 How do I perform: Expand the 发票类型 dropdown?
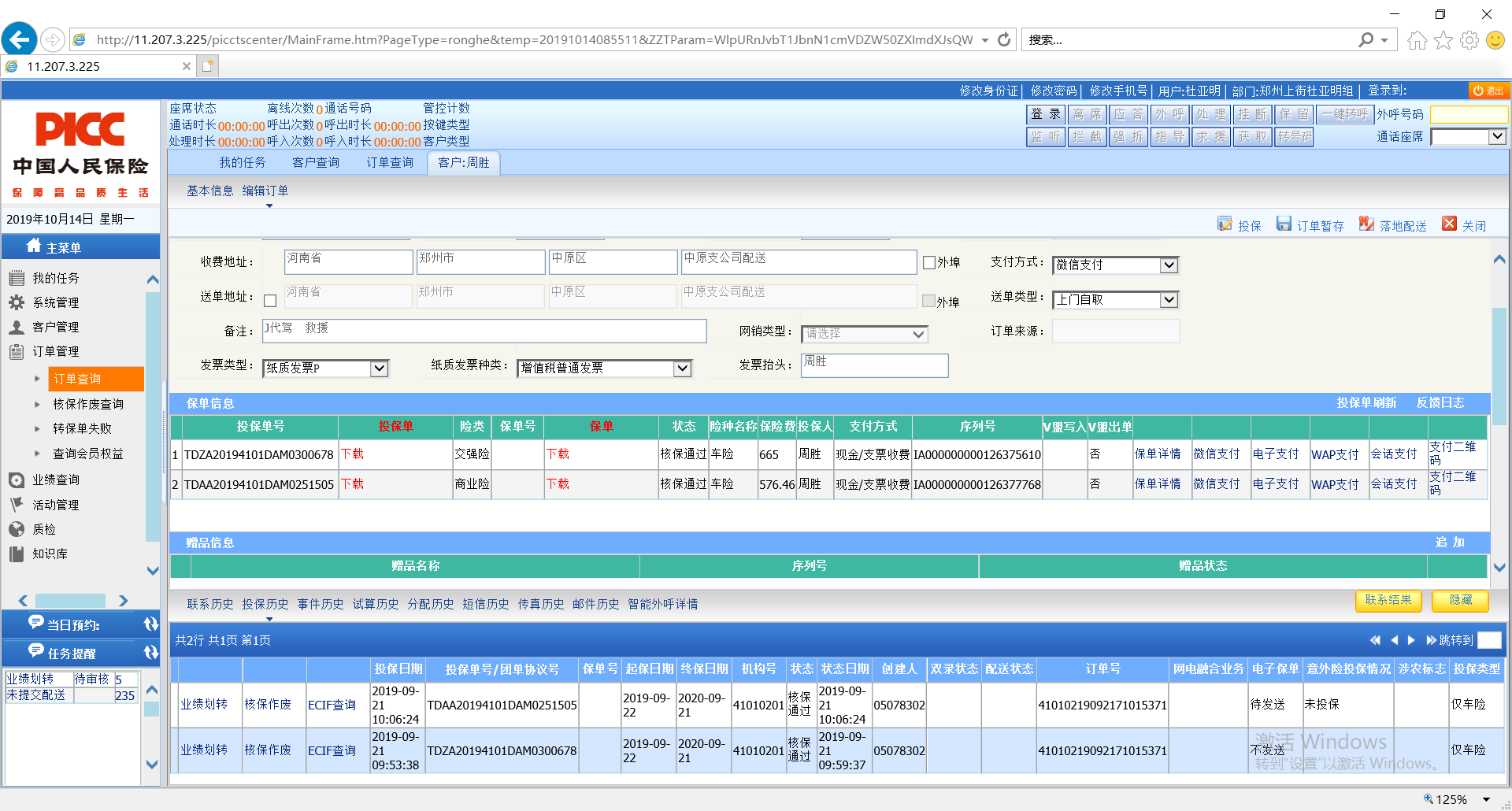379,368
